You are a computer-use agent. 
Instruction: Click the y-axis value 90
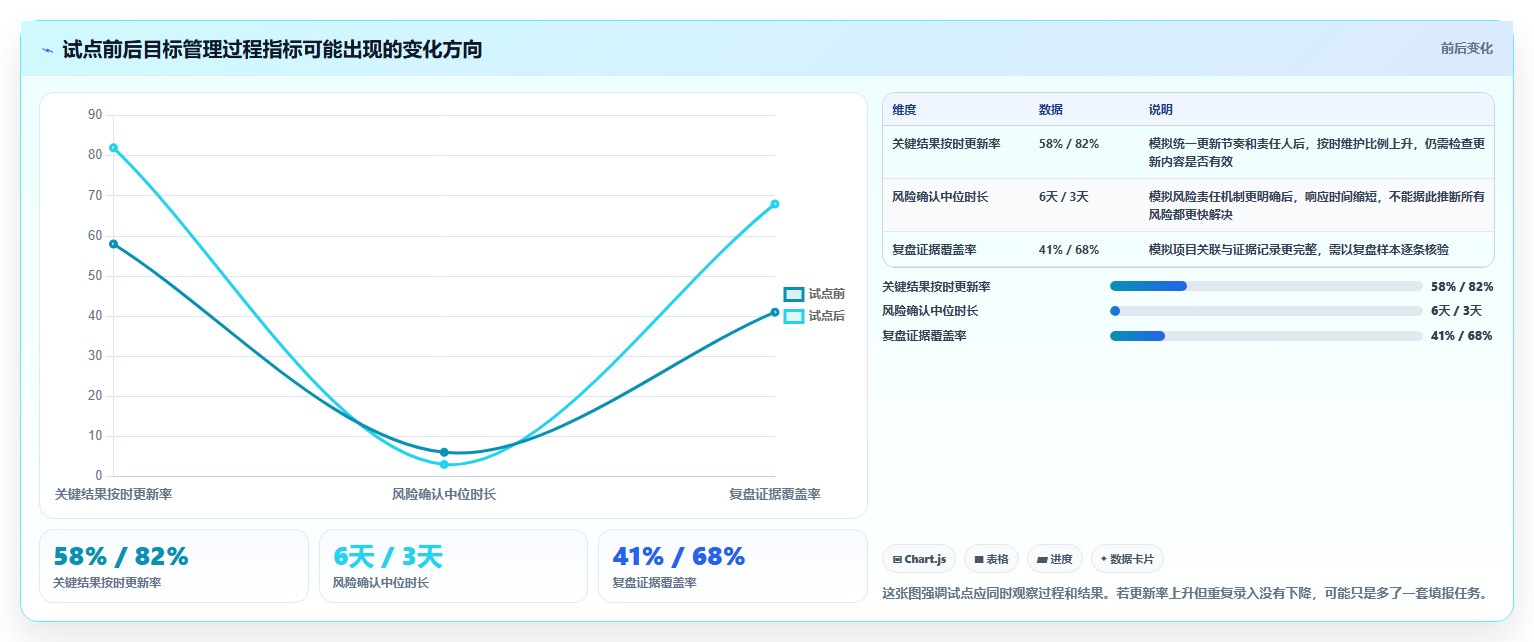tap(95, 115)
